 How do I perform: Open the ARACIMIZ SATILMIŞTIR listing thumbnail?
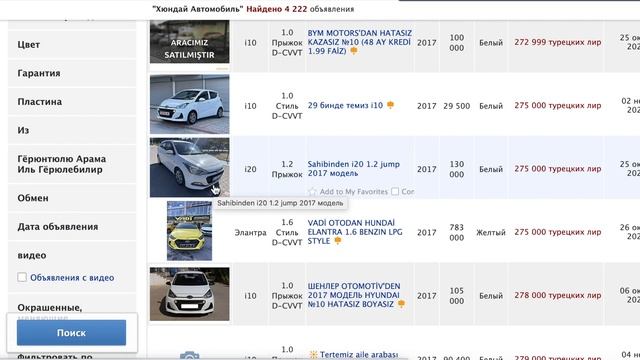[189, 42]
